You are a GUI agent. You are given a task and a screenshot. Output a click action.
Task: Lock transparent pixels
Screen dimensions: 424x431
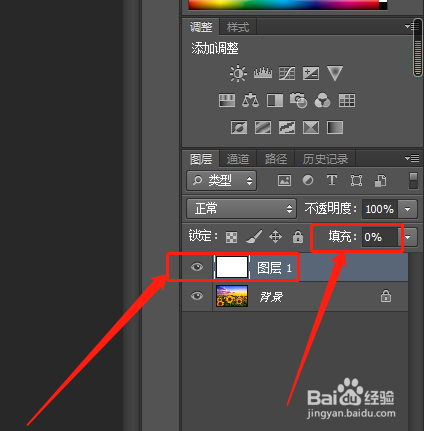pyautogui.click(x=231, y=237)
